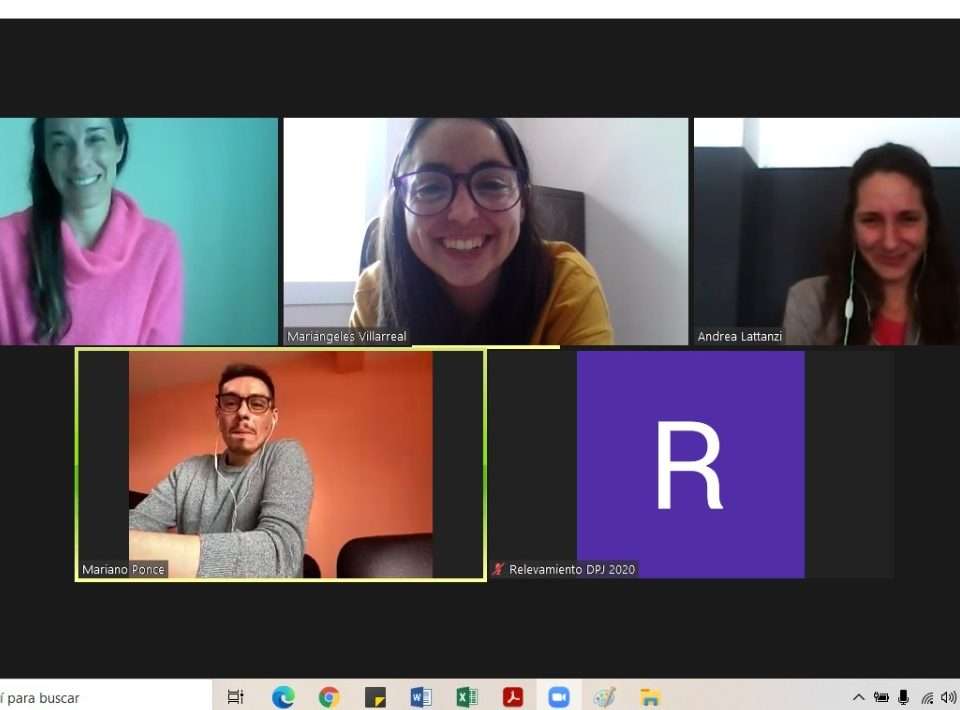The width and height of the screenshot is (960, 710).
Task: Open Microsoft Excel from the taskbar
Action: 467,697
